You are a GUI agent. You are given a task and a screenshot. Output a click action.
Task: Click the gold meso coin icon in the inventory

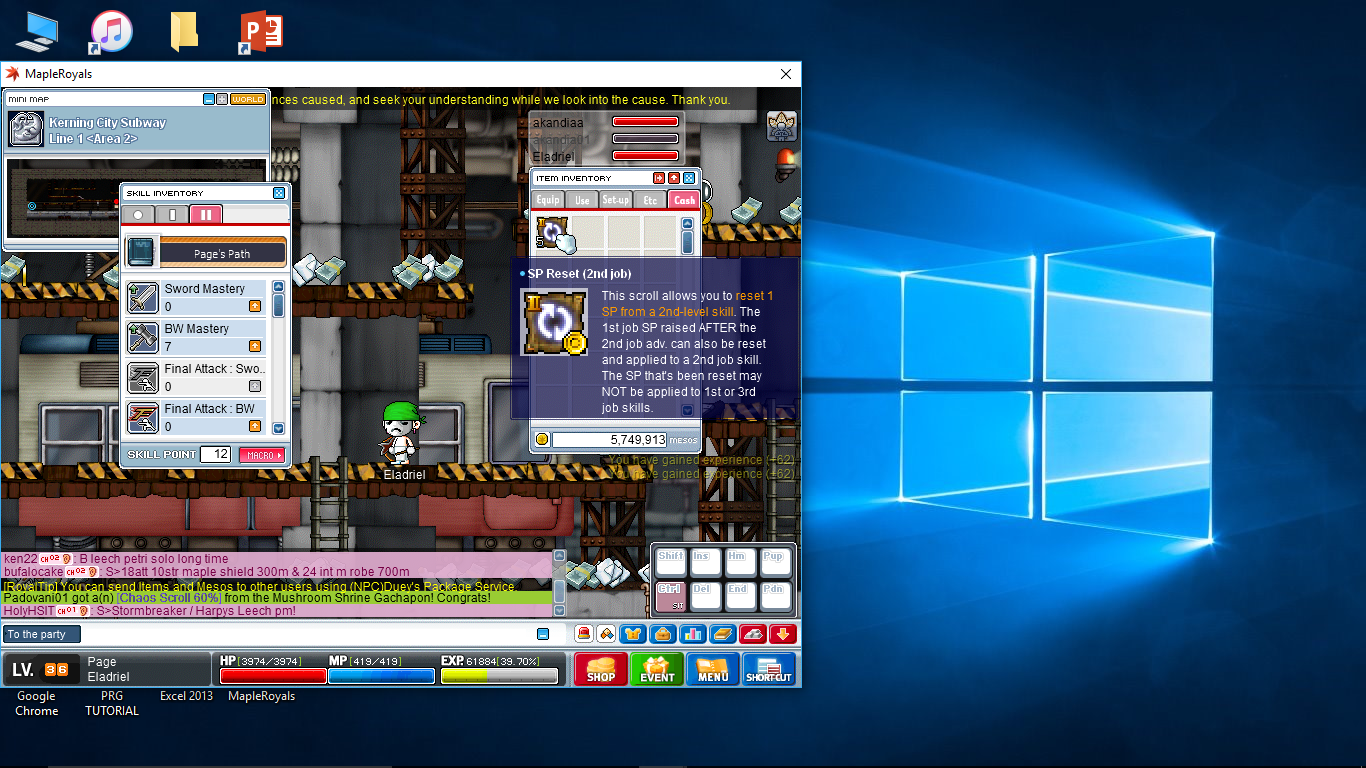[542, 439]
